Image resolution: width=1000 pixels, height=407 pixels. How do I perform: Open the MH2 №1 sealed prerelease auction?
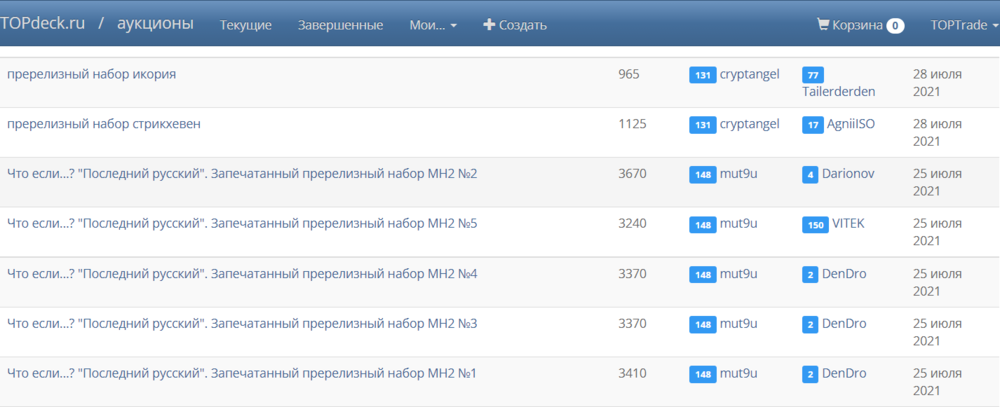tap(242, 374)
